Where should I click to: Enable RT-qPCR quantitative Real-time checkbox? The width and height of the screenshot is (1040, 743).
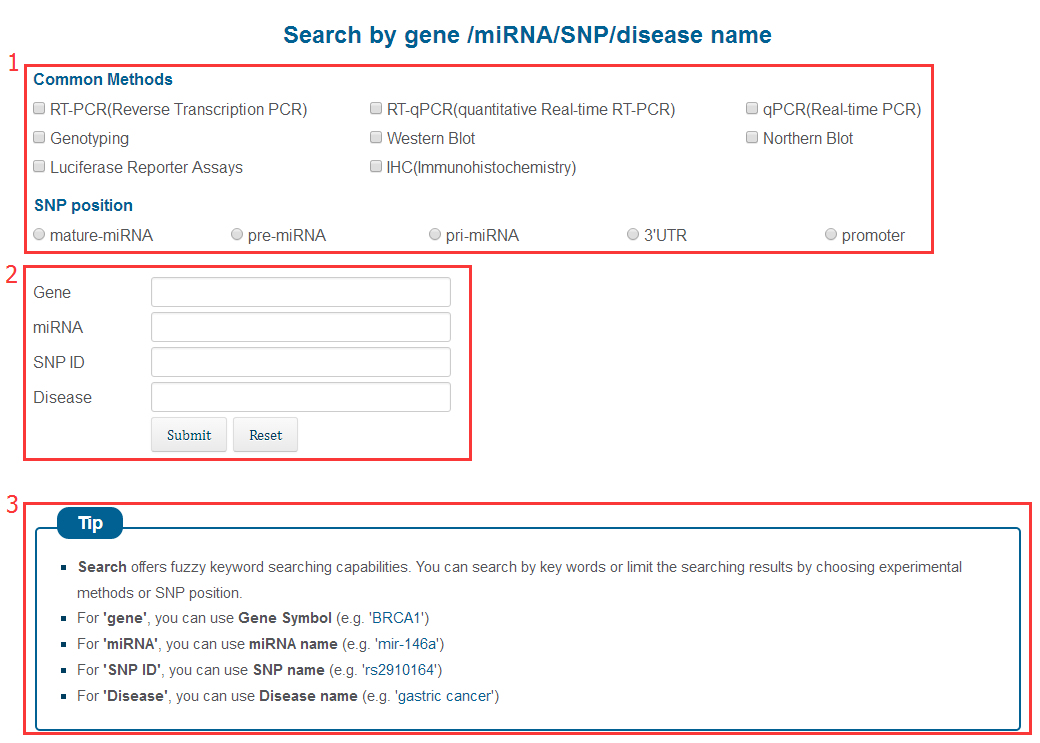377,109
